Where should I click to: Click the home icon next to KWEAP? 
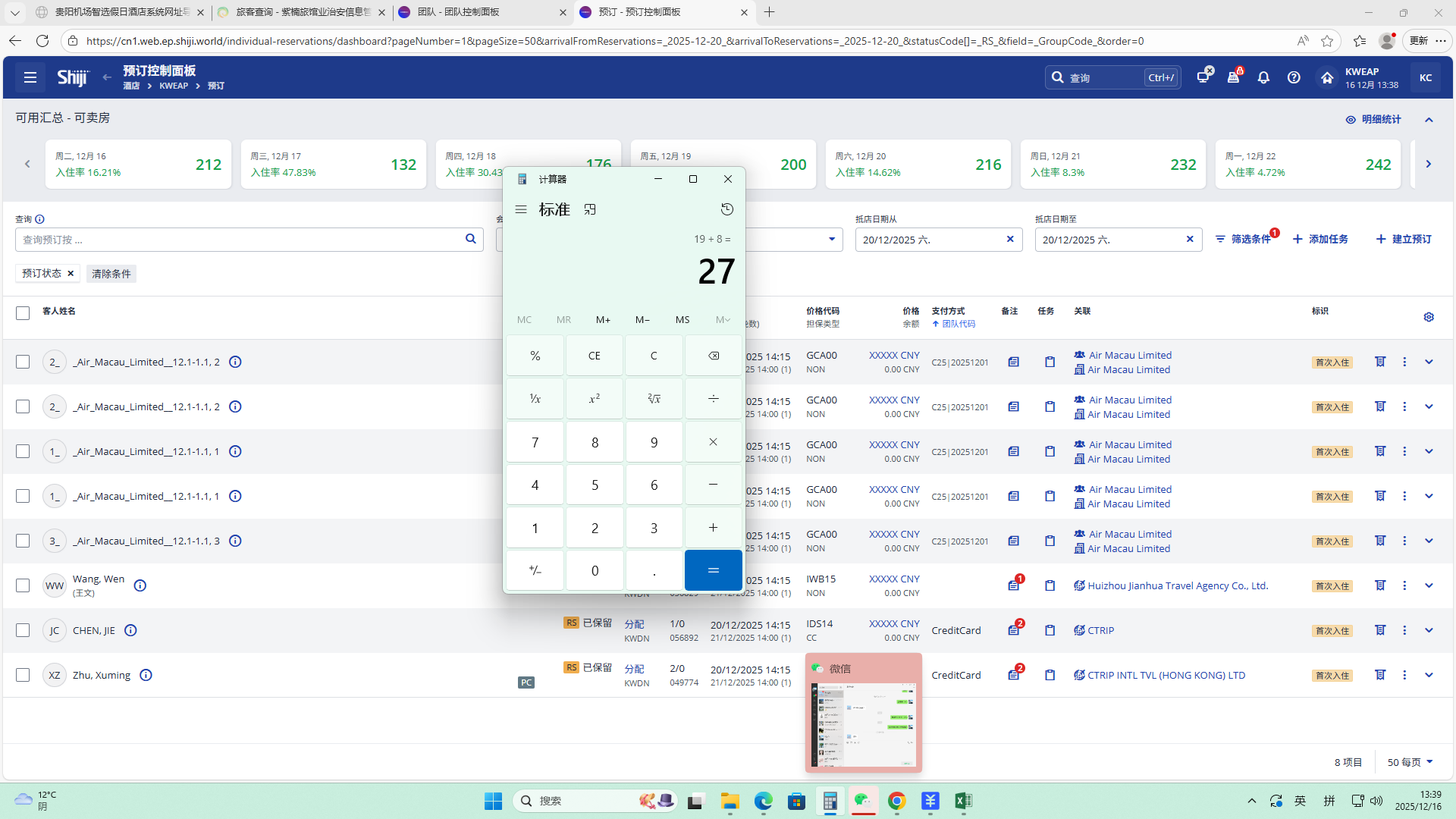pyautogui.click(x=1326, y=77)
